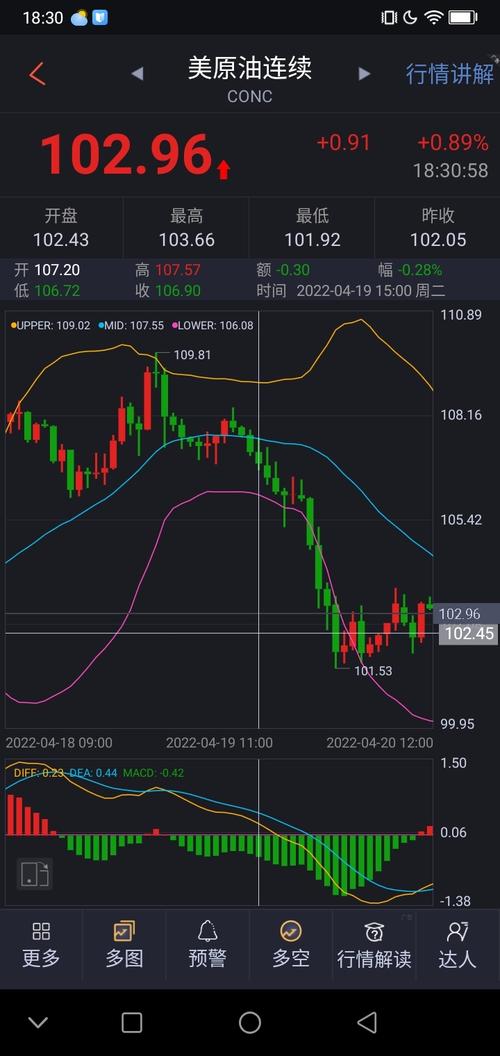This screenshot has width=500, height=1056.
Task: Open 多图 multi-chart view
Action: tap(124, 944)
